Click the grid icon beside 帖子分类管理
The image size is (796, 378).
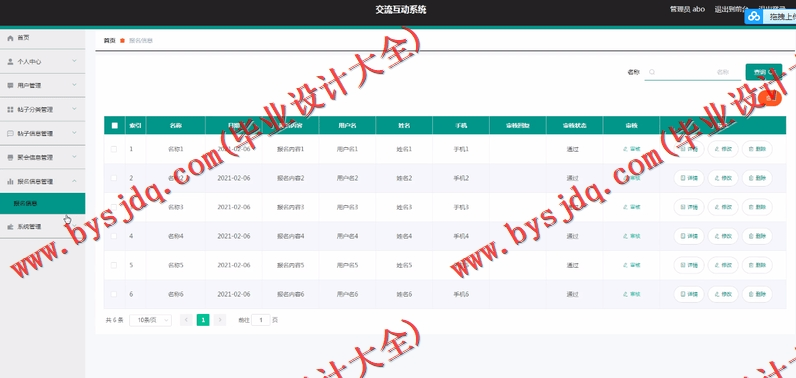[10, 110]
